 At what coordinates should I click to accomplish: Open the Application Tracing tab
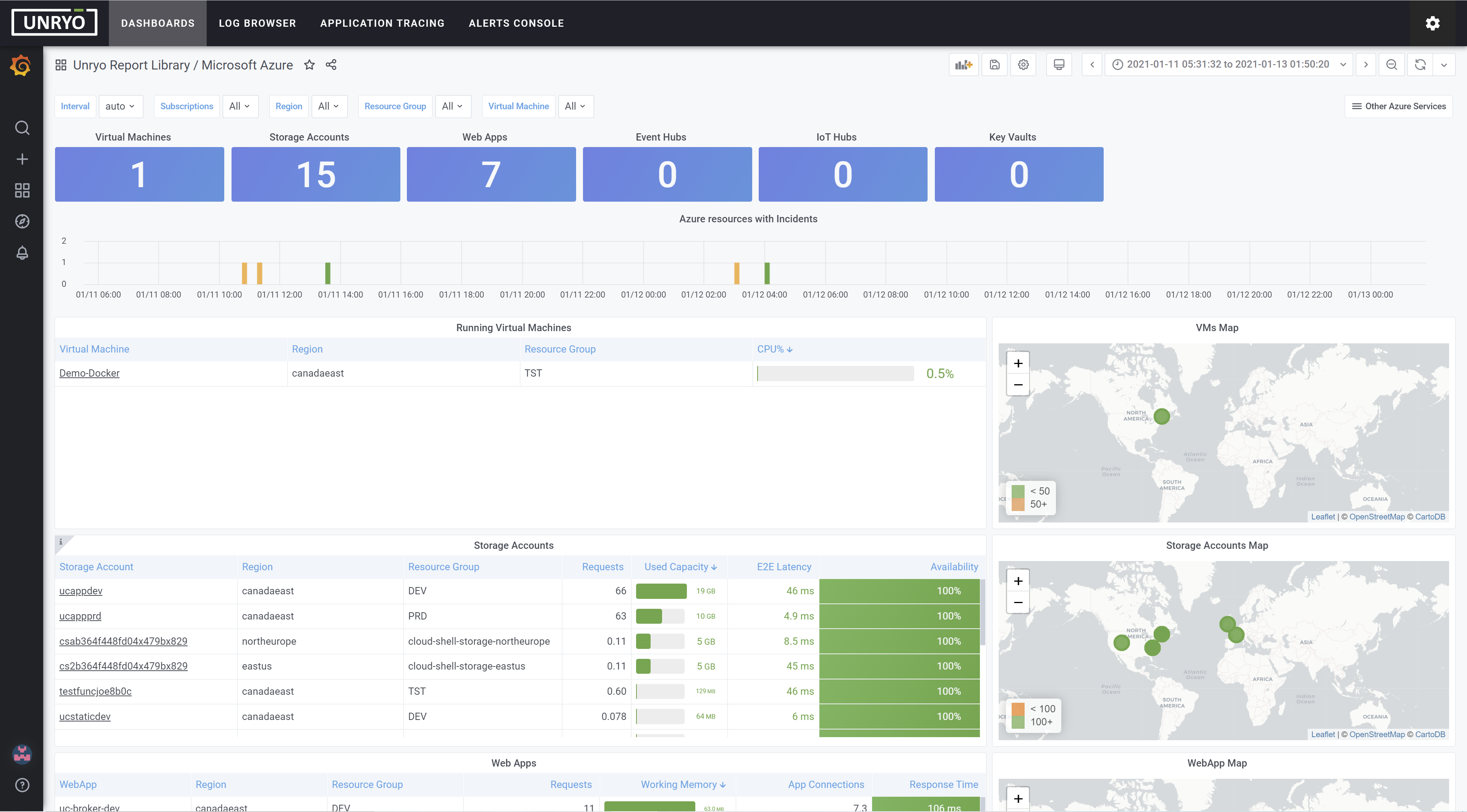point(382,23)
